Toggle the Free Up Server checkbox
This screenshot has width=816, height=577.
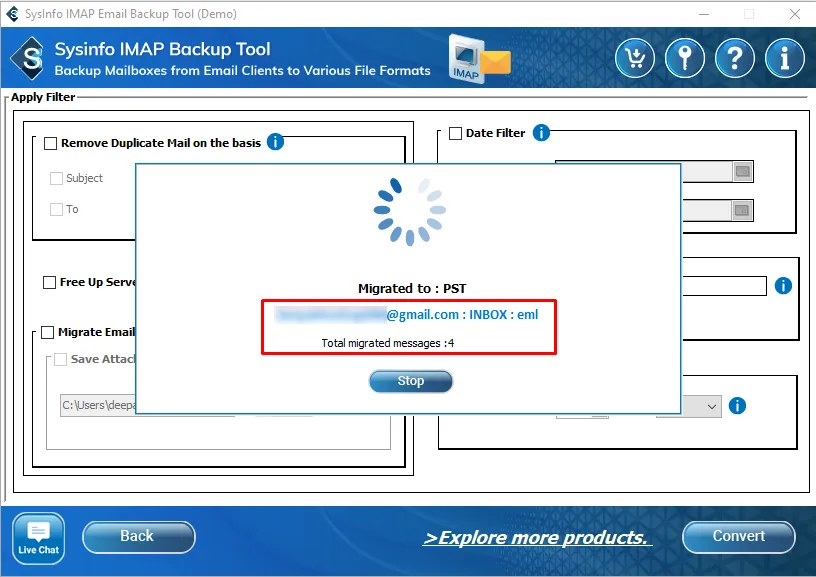click(49, 283)
